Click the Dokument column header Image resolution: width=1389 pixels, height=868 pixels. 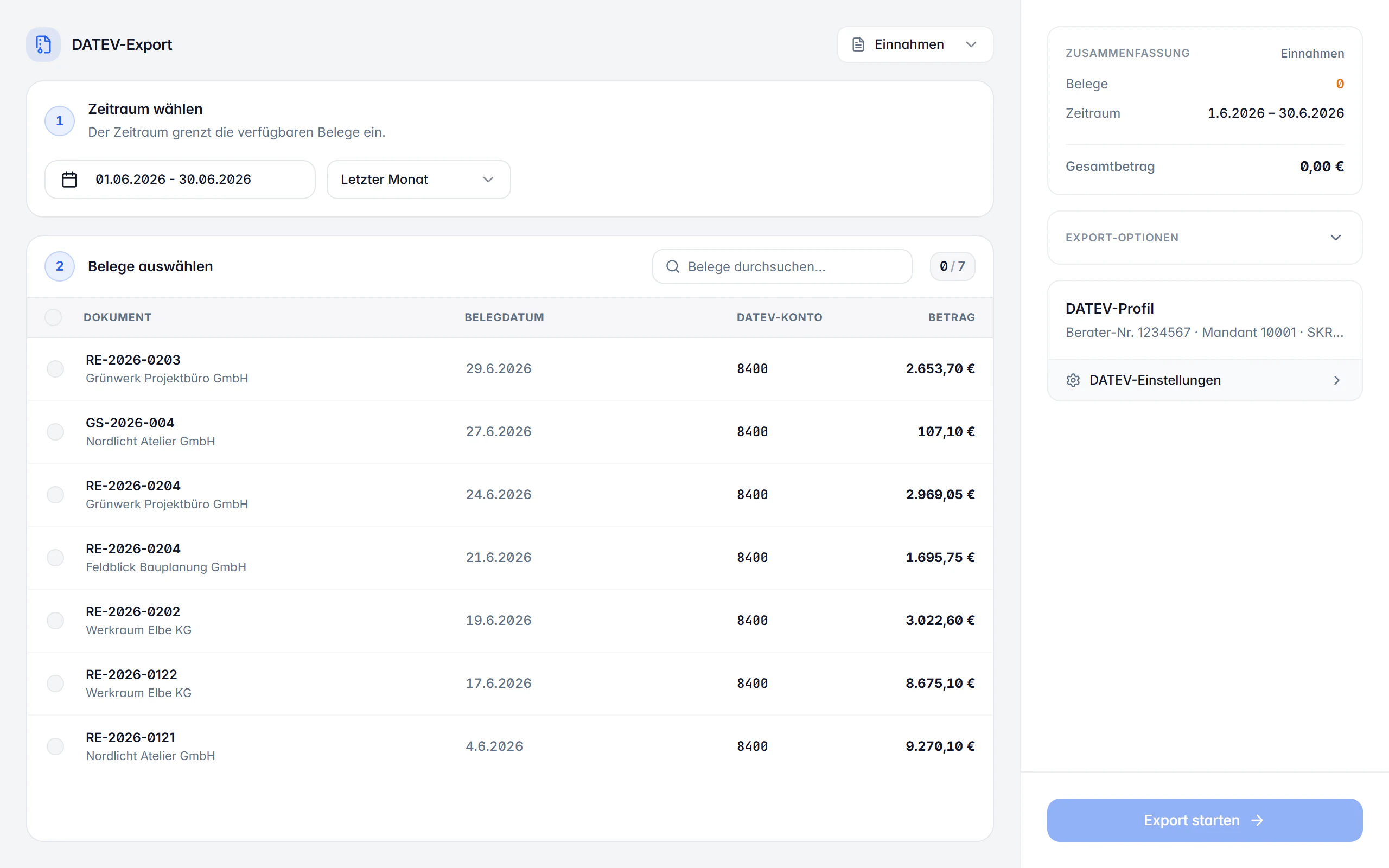coord(118,317)
